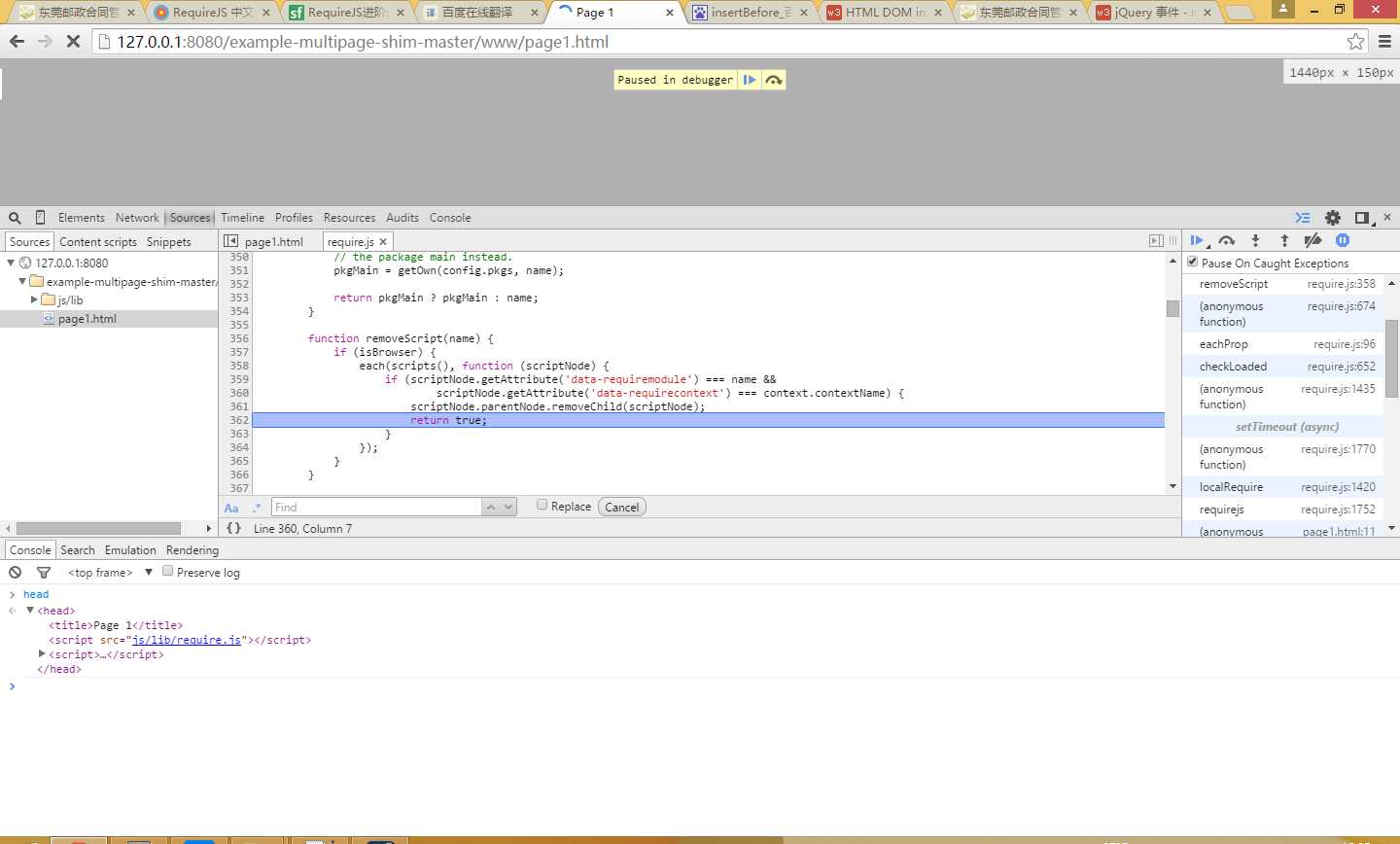Image resolution: width=1400 pixels, height=844 pixels.
Task: Close the DevTools panel
Action: [1387, 217]
